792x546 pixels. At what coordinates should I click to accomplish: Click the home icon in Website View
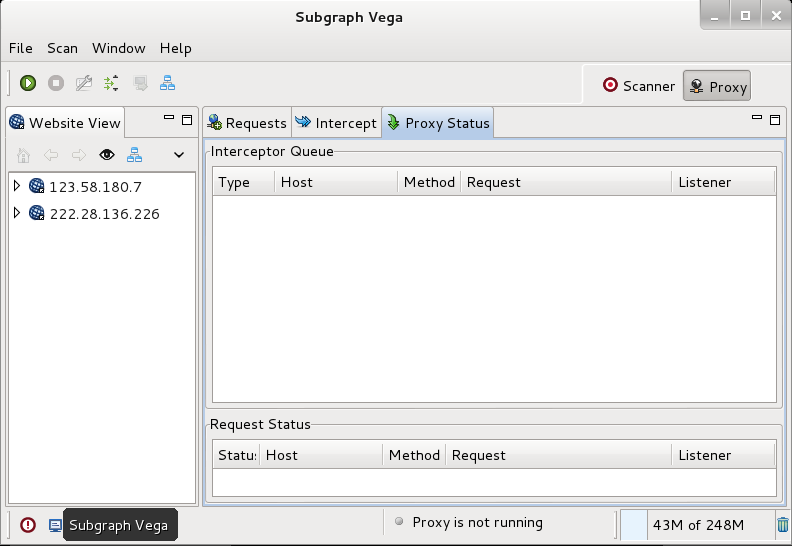click(x=23, y=155)
